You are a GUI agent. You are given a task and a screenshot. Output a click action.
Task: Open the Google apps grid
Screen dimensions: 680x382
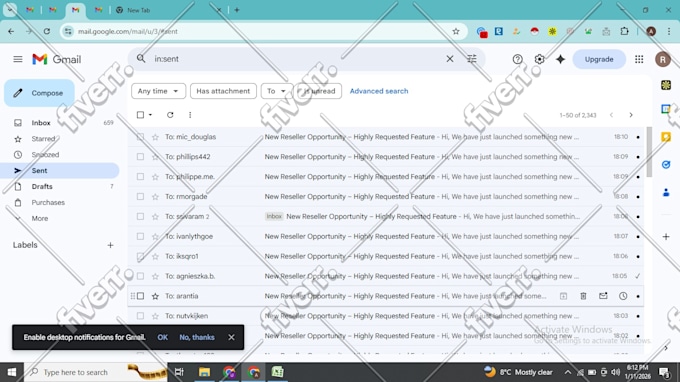639,59
